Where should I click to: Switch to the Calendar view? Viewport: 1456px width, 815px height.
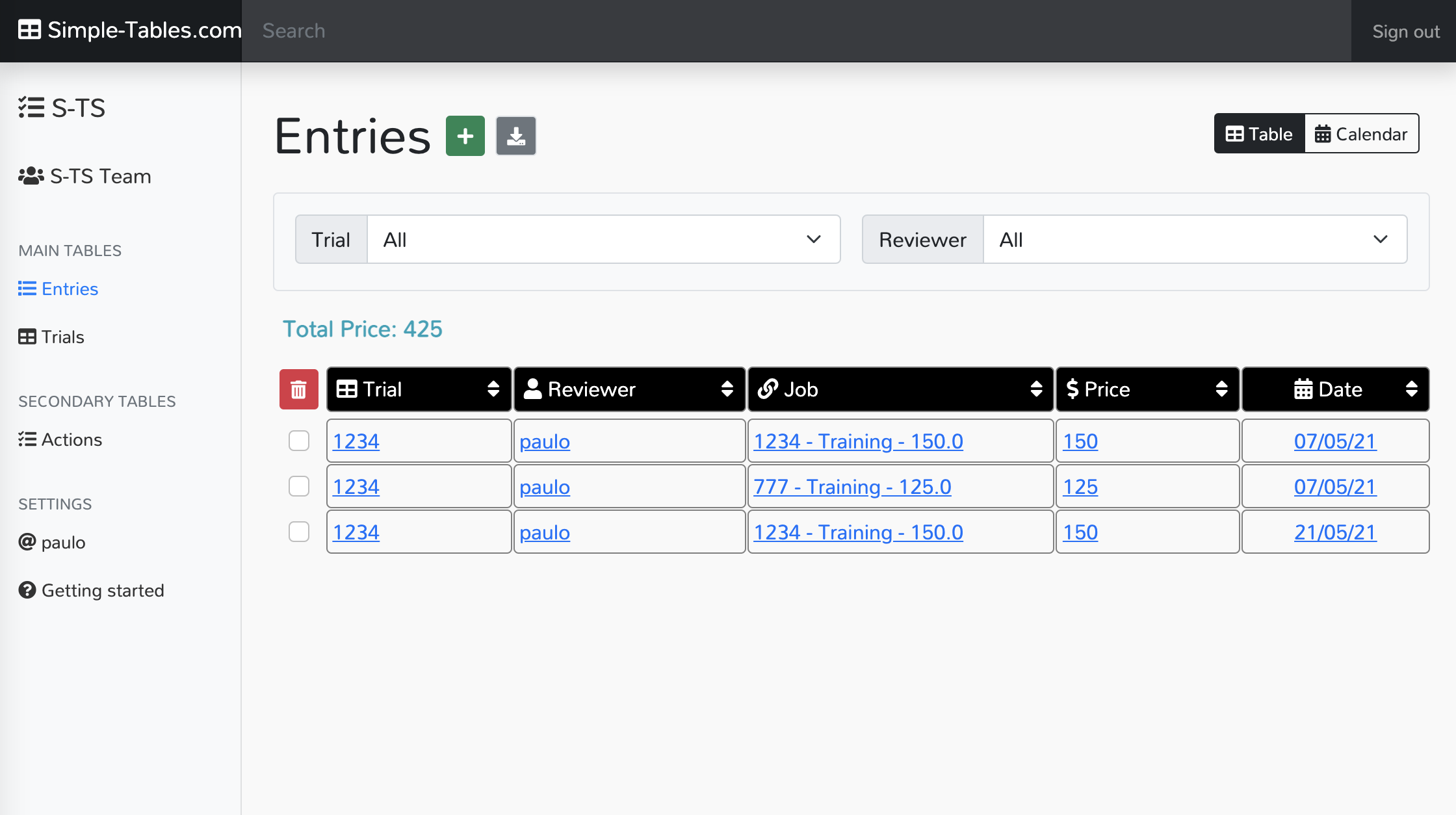[1362, 133]
